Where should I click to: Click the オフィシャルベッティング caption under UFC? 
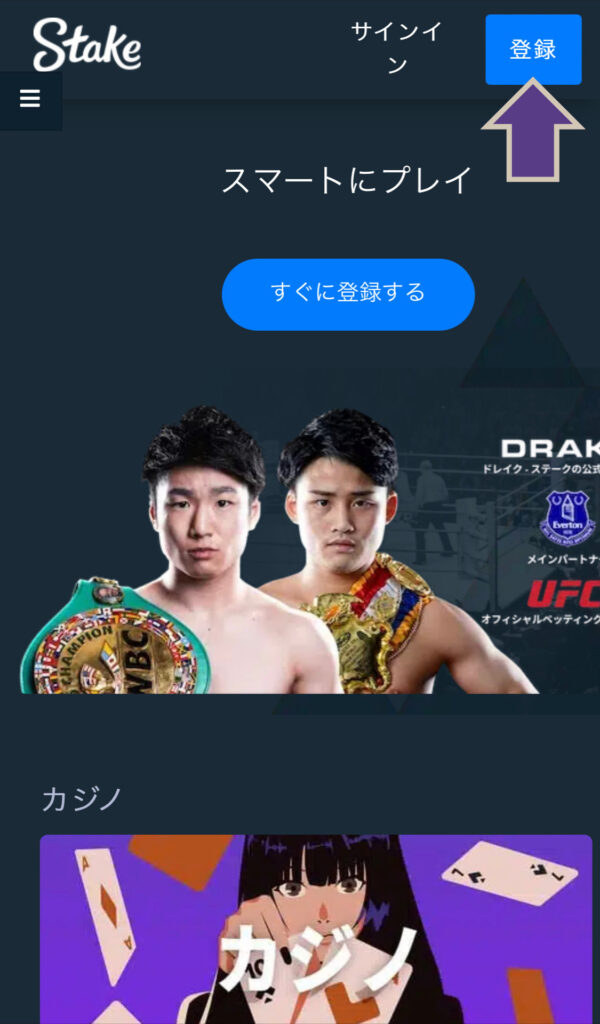541,618
